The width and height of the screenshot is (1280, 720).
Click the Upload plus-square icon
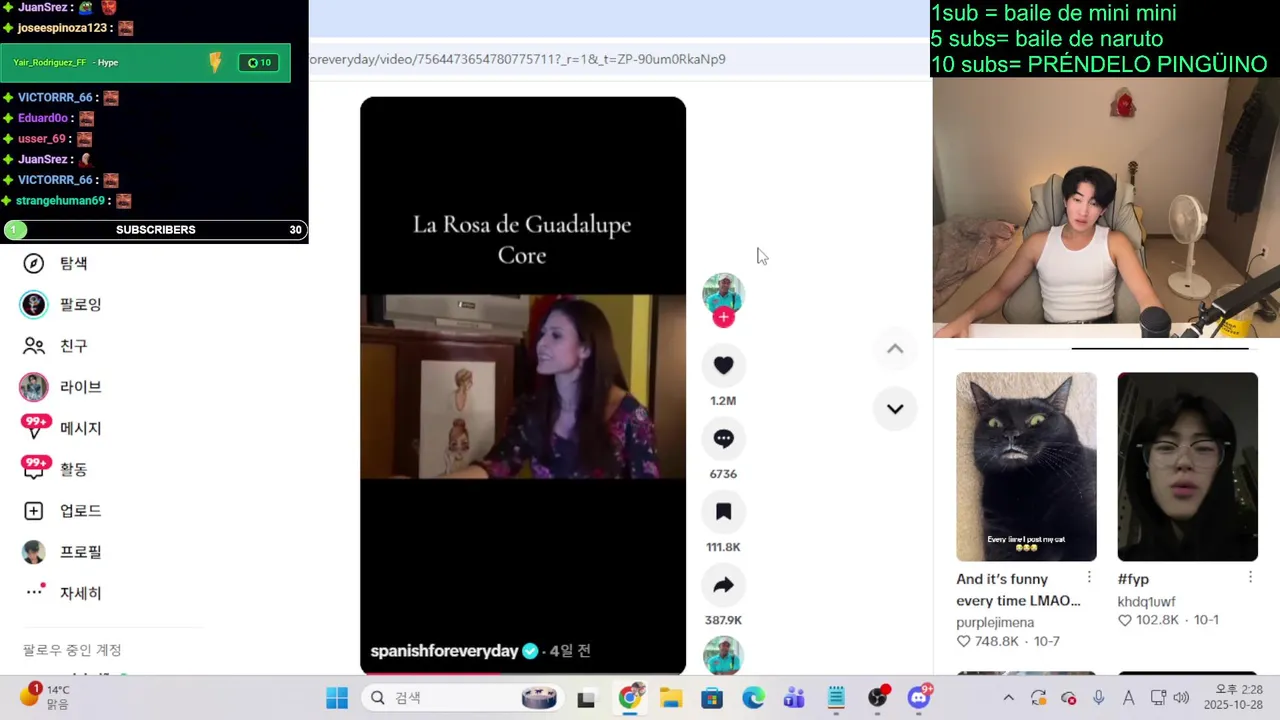34,511
